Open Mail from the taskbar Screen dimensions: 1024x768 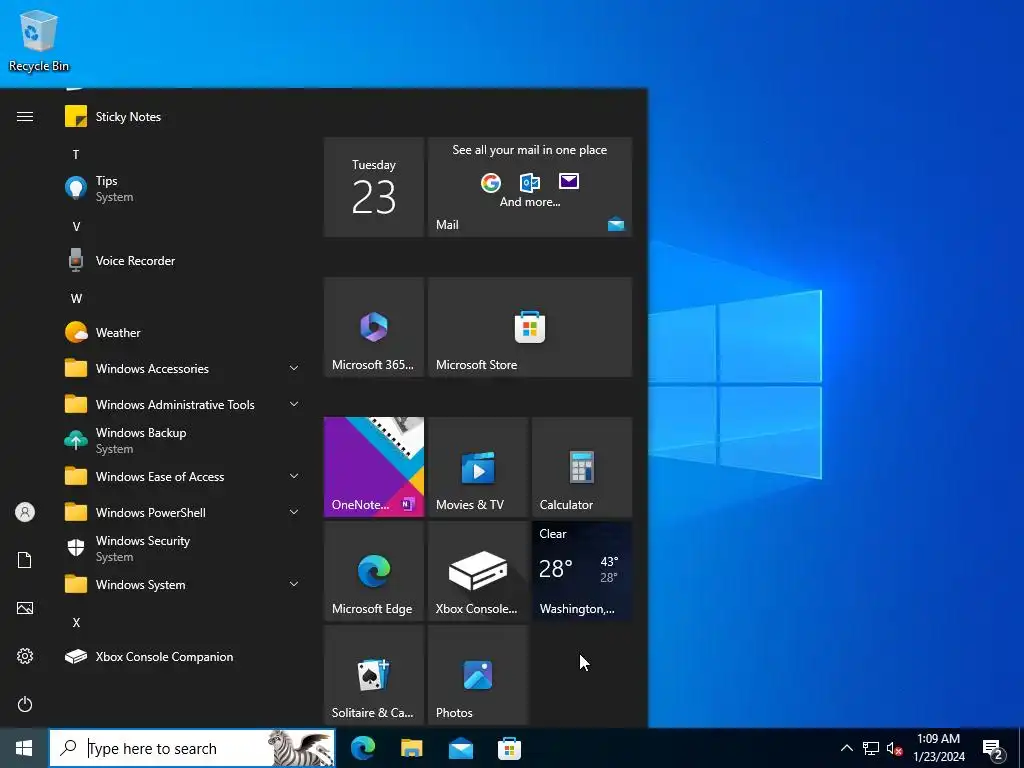point(460,748)
